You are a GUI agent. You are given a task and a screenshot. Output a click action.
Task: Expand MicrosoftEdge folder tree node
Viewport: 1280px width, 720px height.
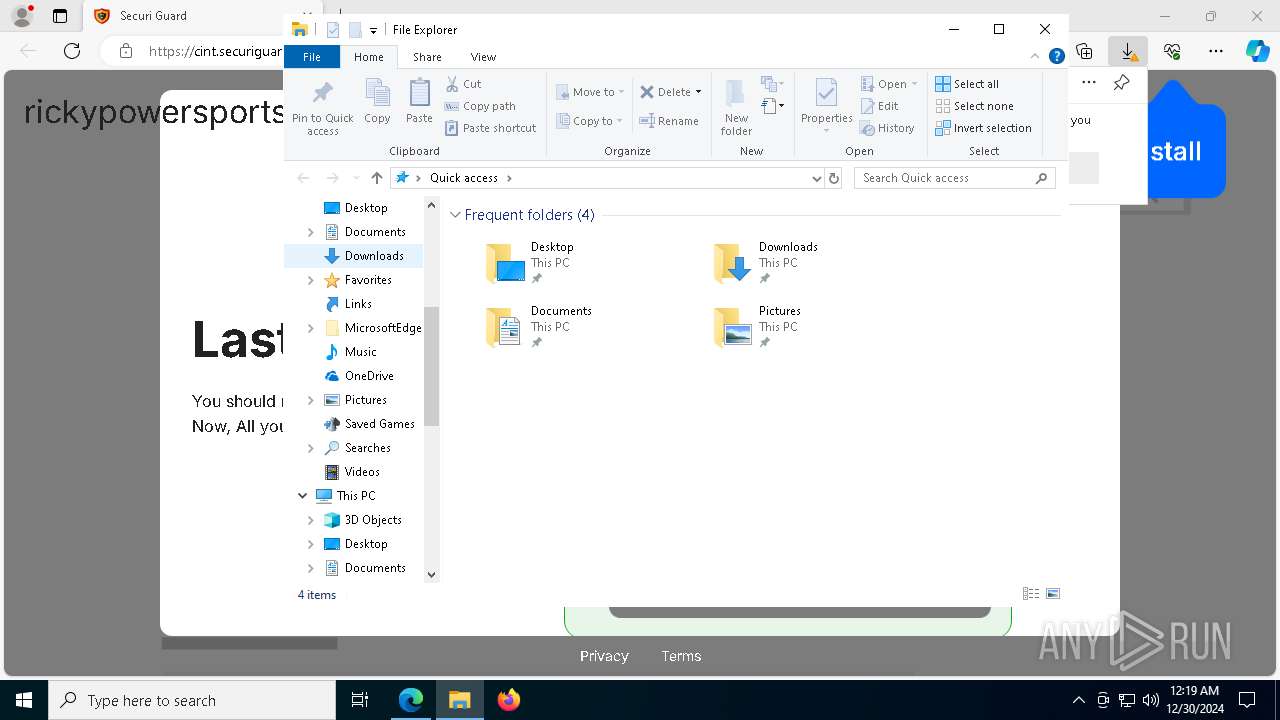point(310,328)
